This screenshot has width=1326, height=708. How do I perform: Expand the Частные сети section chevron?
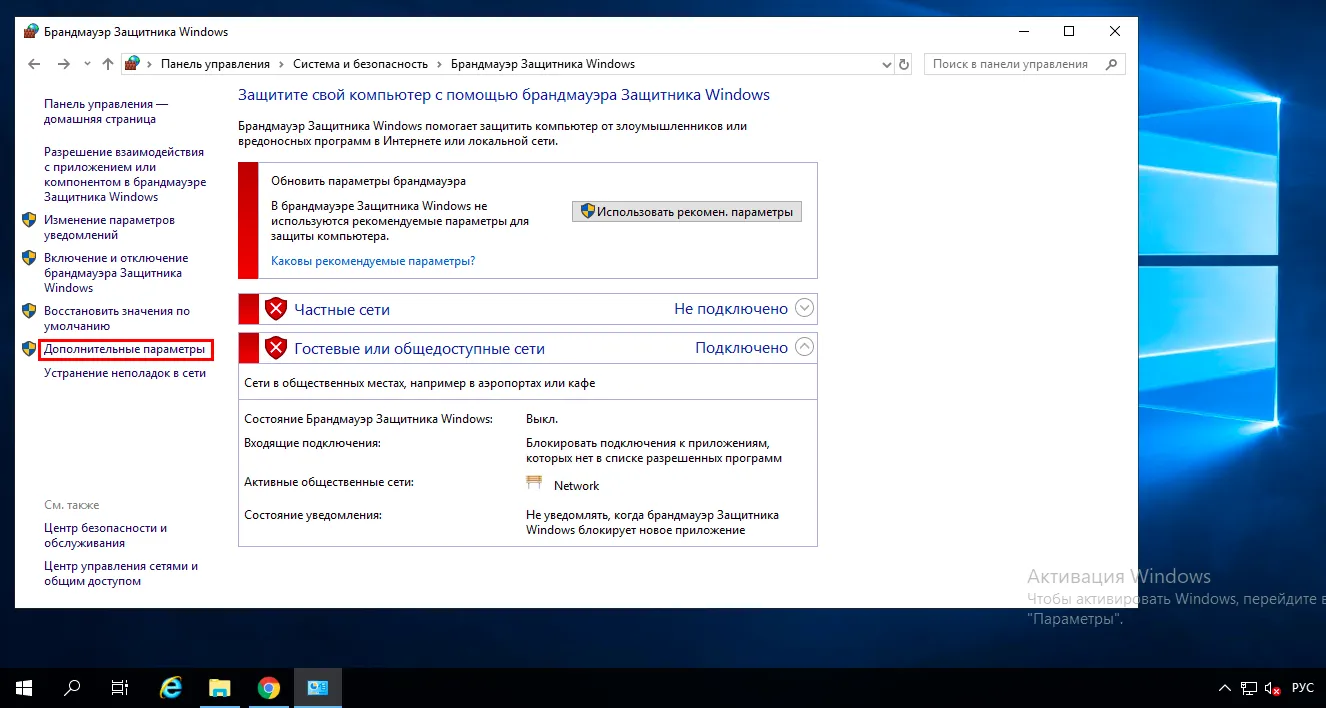pos(805,309)
